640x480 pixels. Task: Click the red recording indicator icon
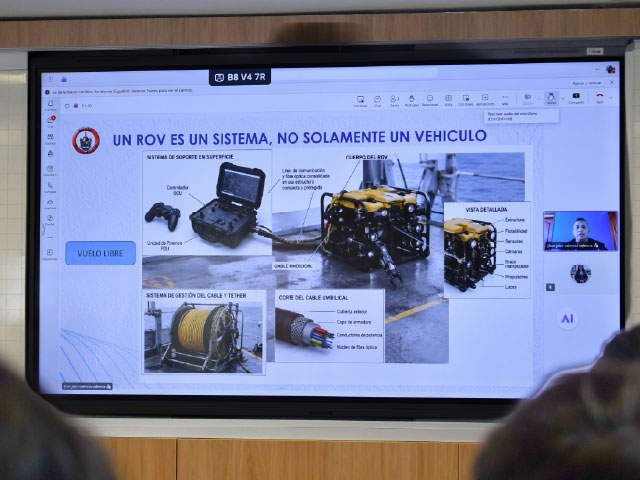[76, 106]
